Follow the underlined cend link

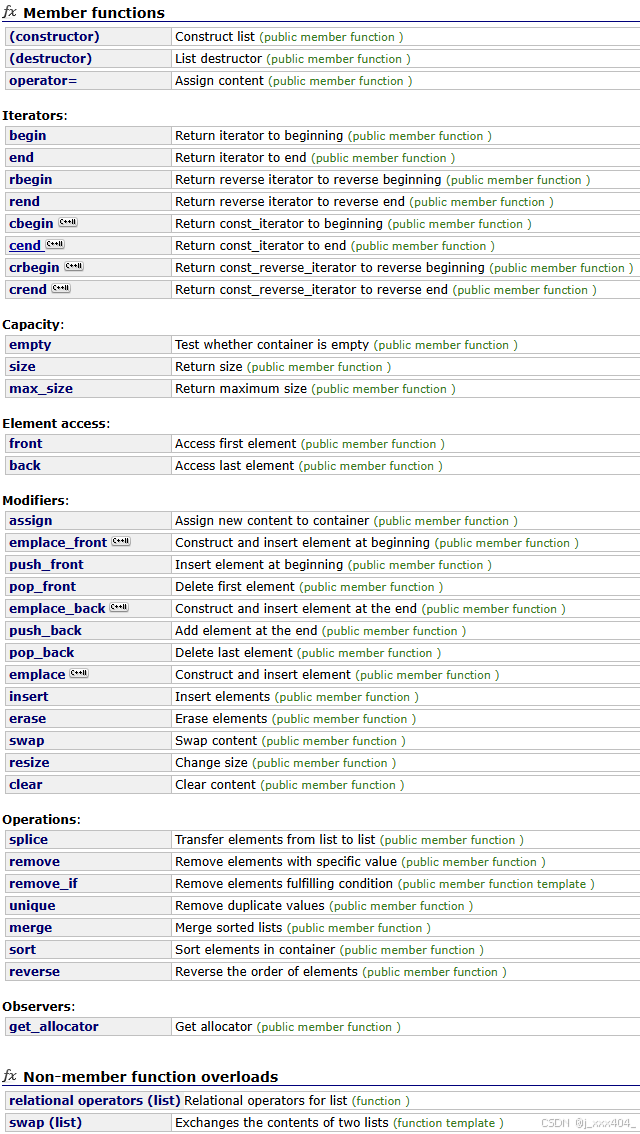pos(25,246)
